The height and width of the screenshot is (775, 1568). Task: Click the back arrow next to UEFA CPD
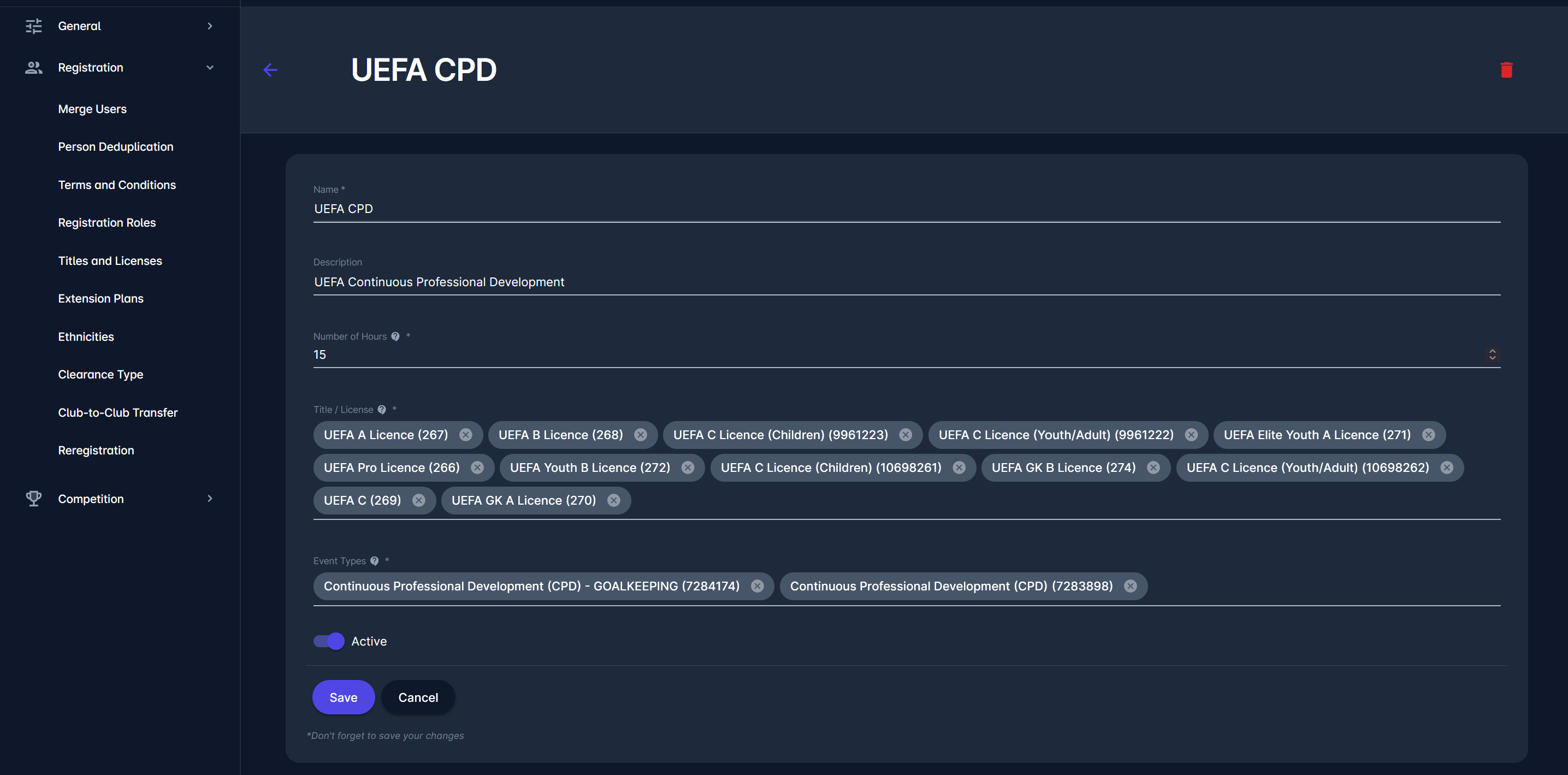[x=270, y=70]
